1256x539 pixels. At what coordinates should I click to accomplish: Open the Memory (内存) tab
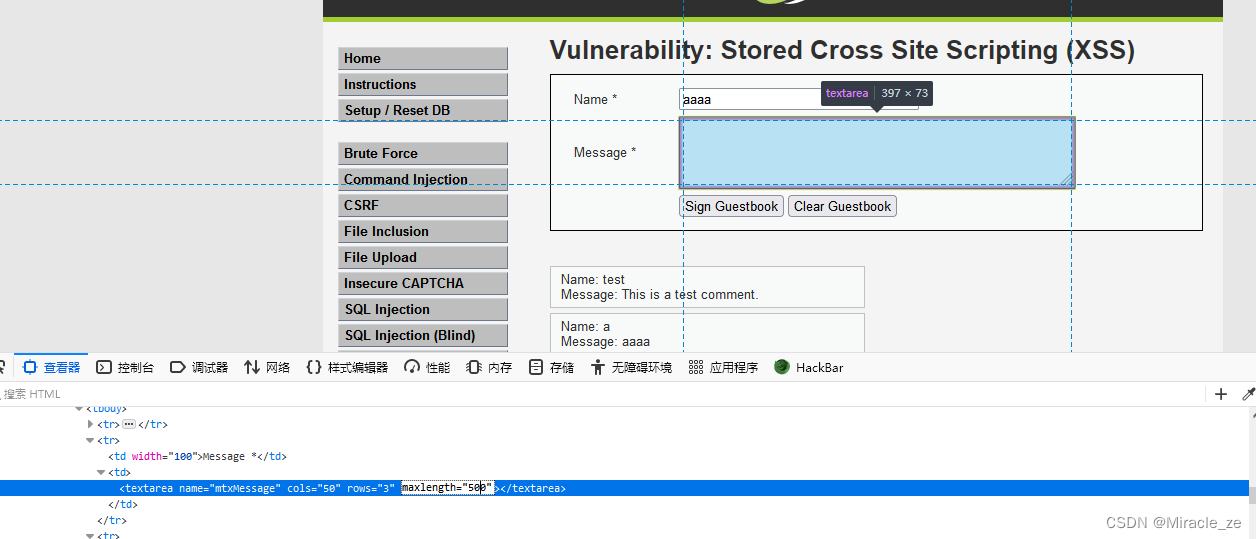tap(489, 367)
